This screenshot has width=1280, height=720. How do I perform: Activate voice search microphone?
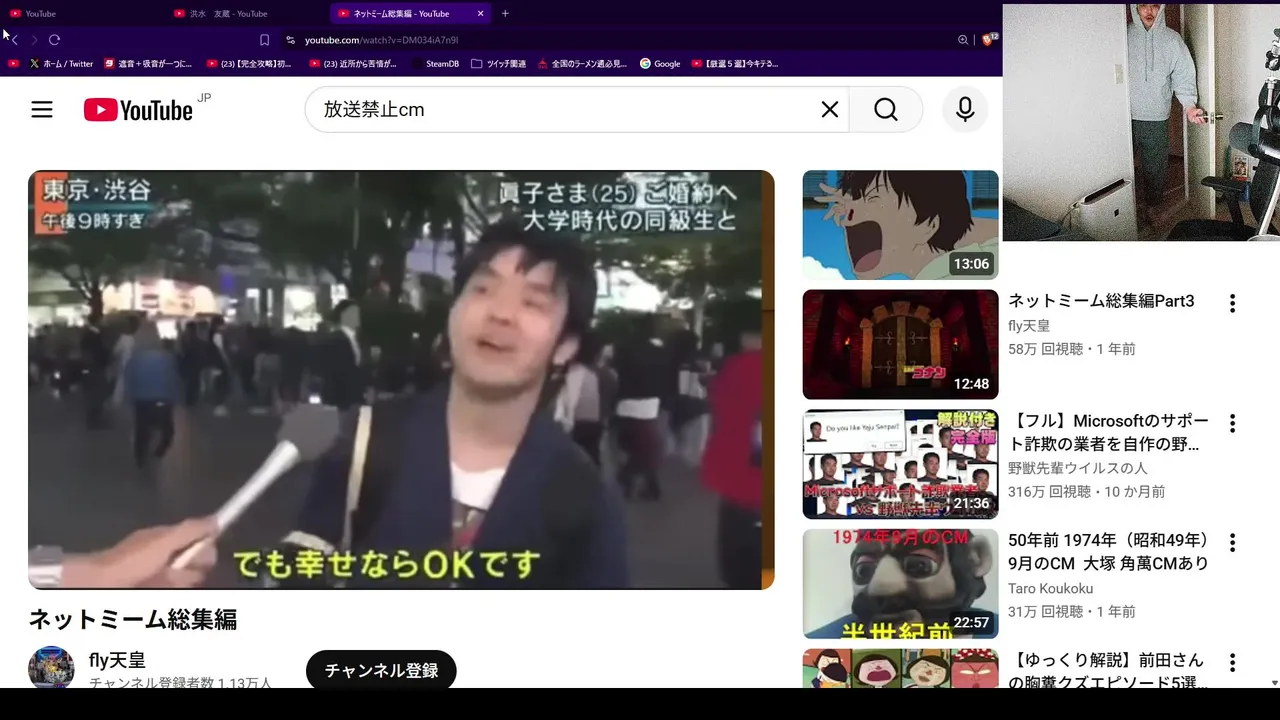pos(965,110)
